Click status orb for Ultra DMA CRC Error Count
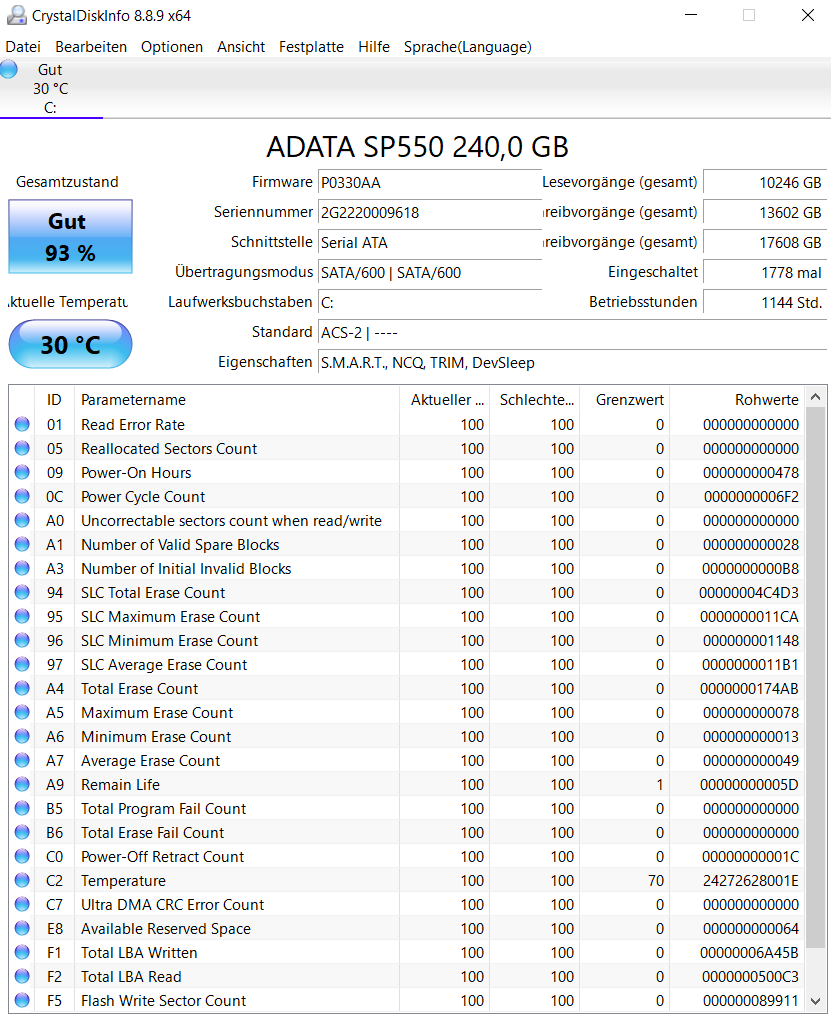831x1015 pixels. [x=22, y=904]
